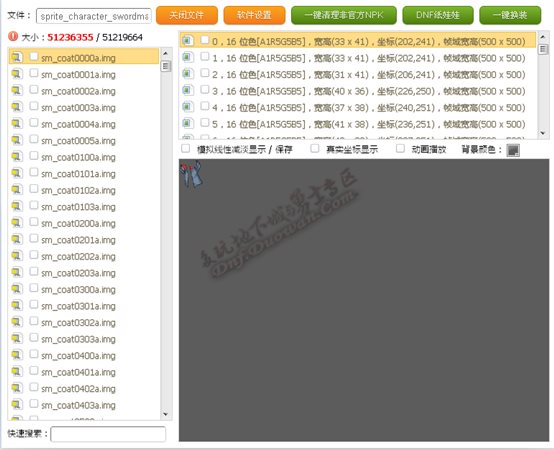Enable 真实坐标显示 checkbox
Image resolution: width=554 pixels, height=450 pixels.
point(314,148)
